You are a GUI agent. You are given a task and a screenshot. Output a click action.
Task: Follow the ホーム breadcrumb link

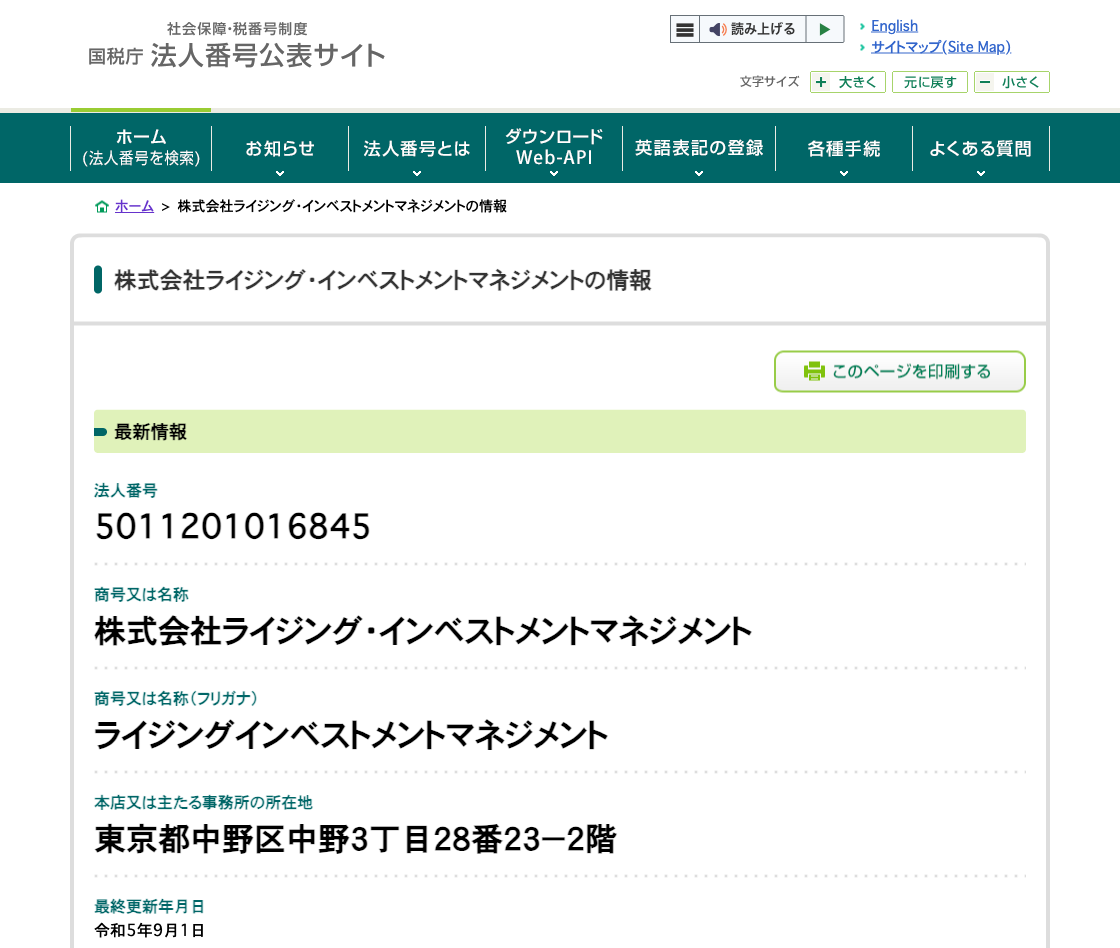point(134,206)
